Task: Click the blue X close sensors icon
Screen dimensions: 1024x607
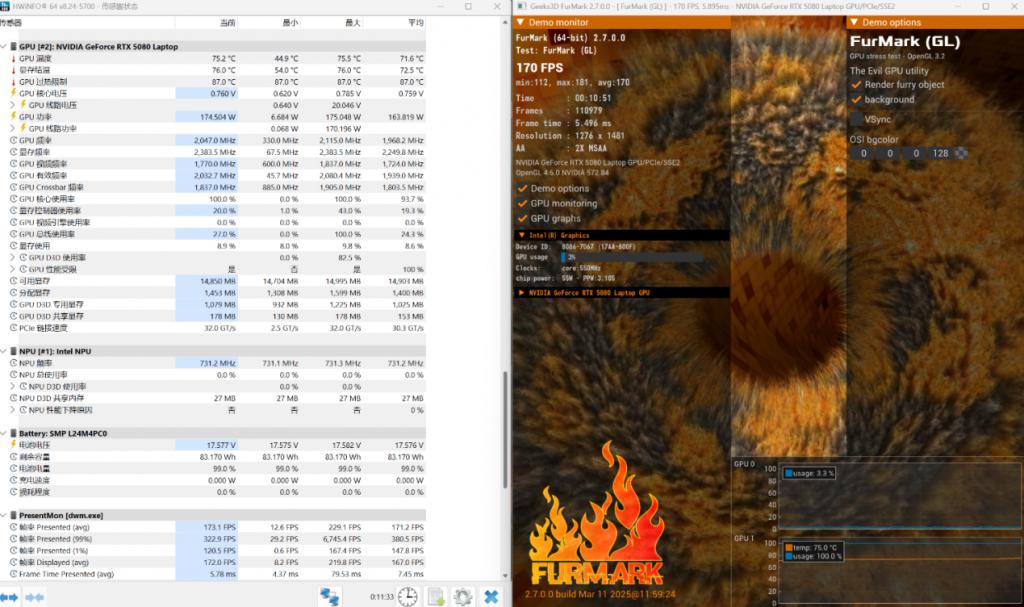Action: pos(491,597)
